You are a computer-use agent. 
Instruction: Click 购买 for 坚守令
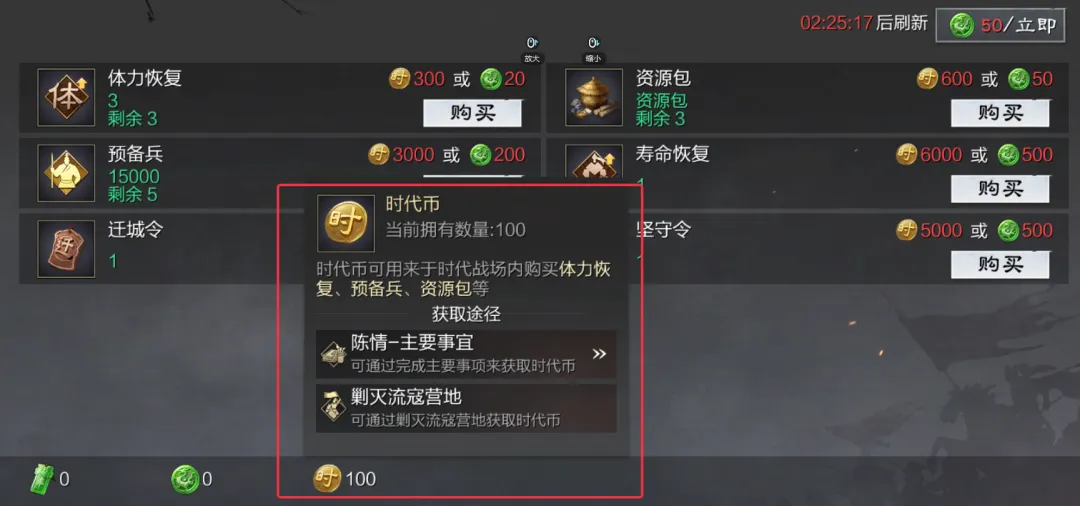click(x=1000, y=264)
